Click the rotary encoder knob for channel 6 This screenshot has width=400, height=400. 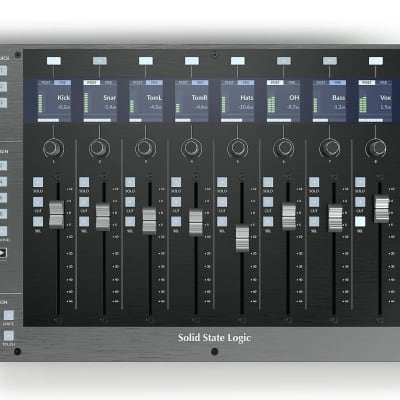[x=284, y=148]
